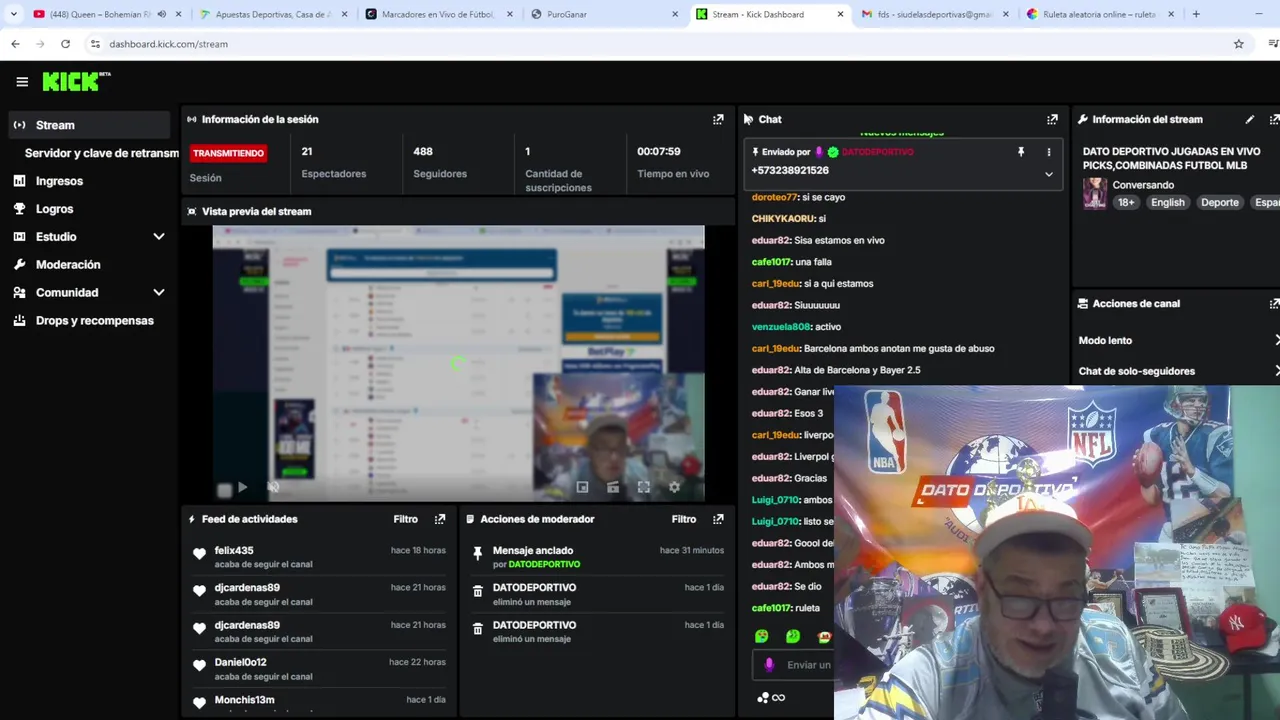Viewport: 1280px width, 720px height.
Task: Open stream preview settings gear
Action: (675, 487)
